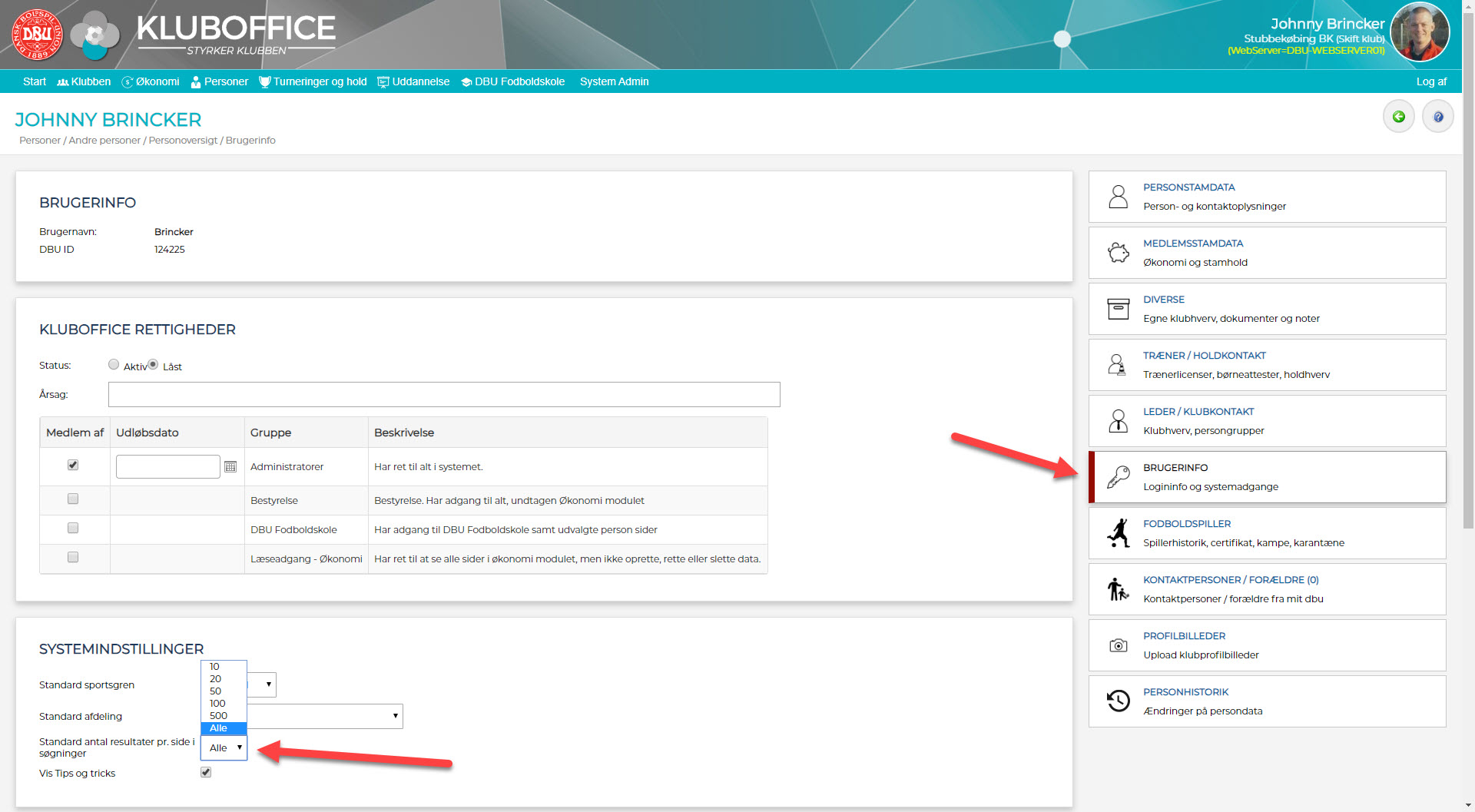This screenshot has height=812, width=1475.
Task: Go to Personer breadcrumb
Action: pyautogui.click(x=40, y=140)
